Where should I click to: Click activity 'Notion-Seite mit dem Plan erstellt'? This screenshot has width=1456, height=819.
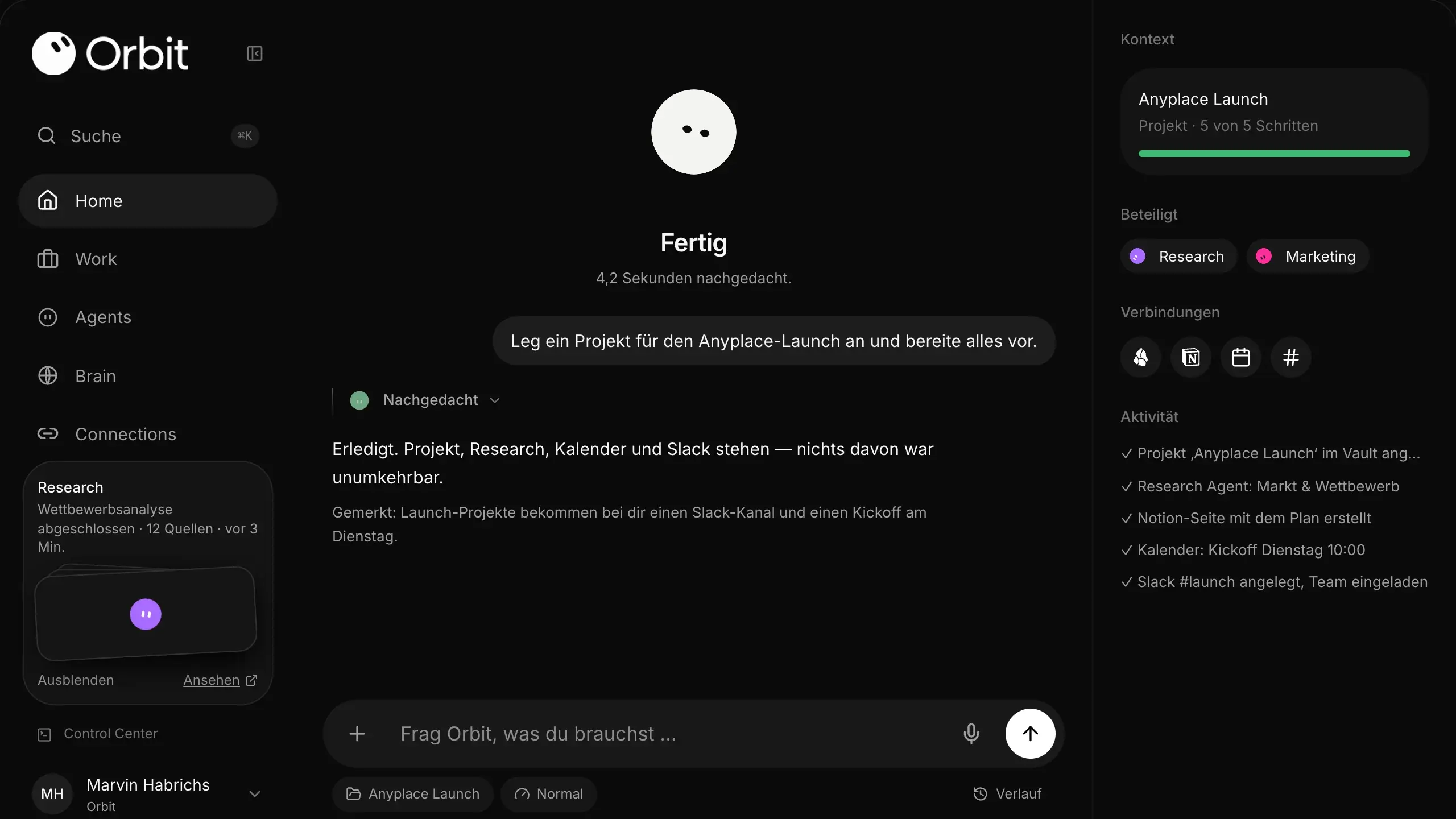coord(1246,518)
